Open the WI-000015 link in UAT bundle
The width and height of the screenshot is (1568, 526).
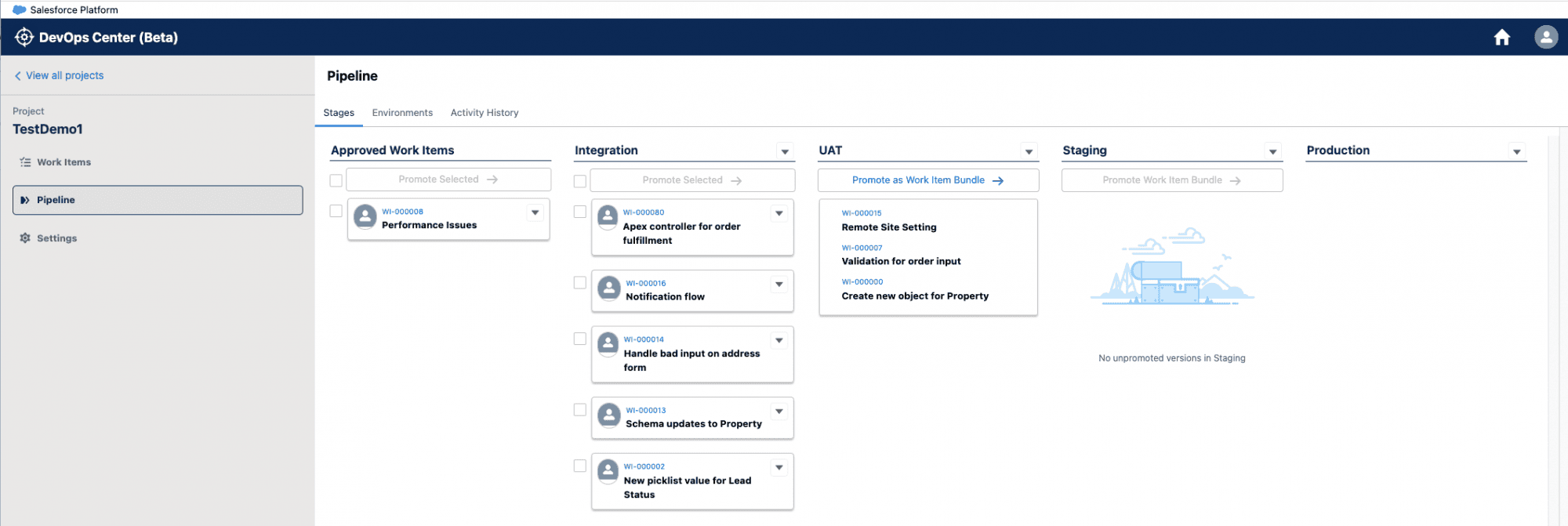coord(862,213)
